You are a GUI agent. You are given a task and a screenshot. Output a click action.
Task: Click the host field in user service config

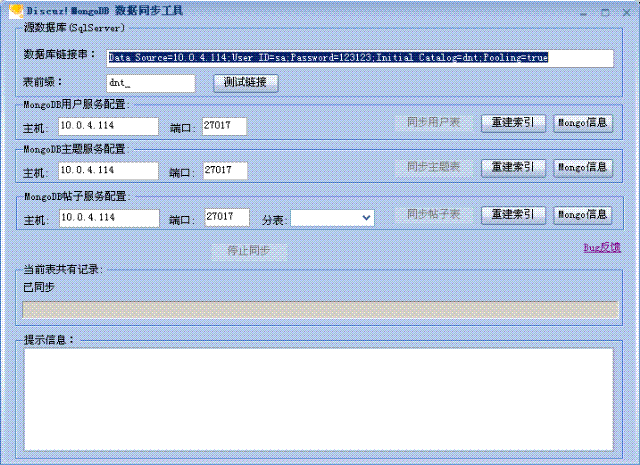point(108,126)
